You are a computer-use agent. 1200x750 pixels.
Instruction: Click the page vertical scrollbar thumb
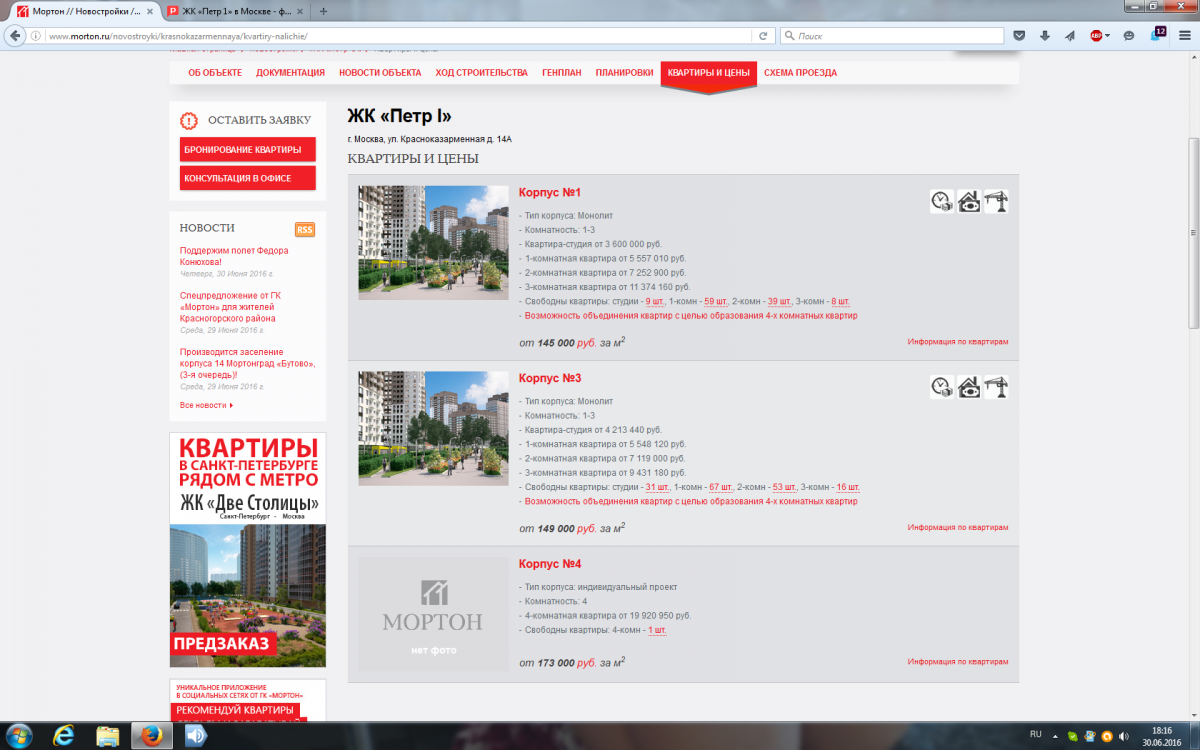click(x=1193, y=232)
